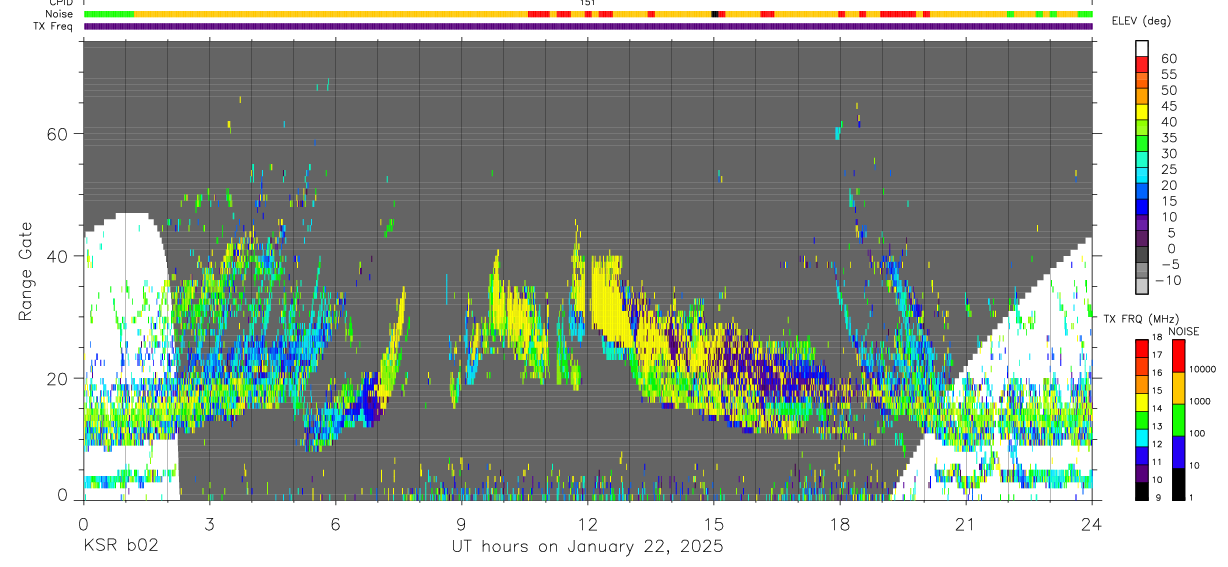1228x567 pixels.
Task: Click the x-axis tick label "9"
Action: pyautogui.click(x=461, y=524)
